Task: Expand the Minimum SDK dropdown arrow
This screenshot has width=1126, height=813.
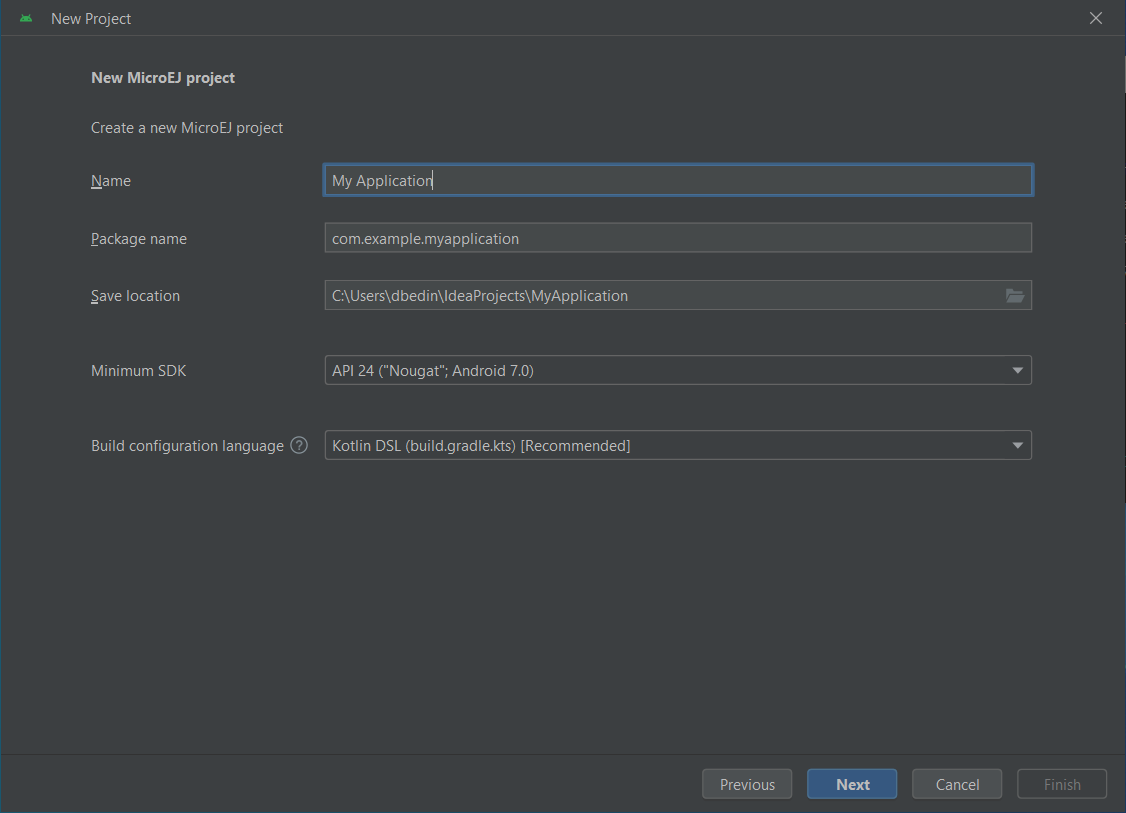Action: (x=1017, y=371)
